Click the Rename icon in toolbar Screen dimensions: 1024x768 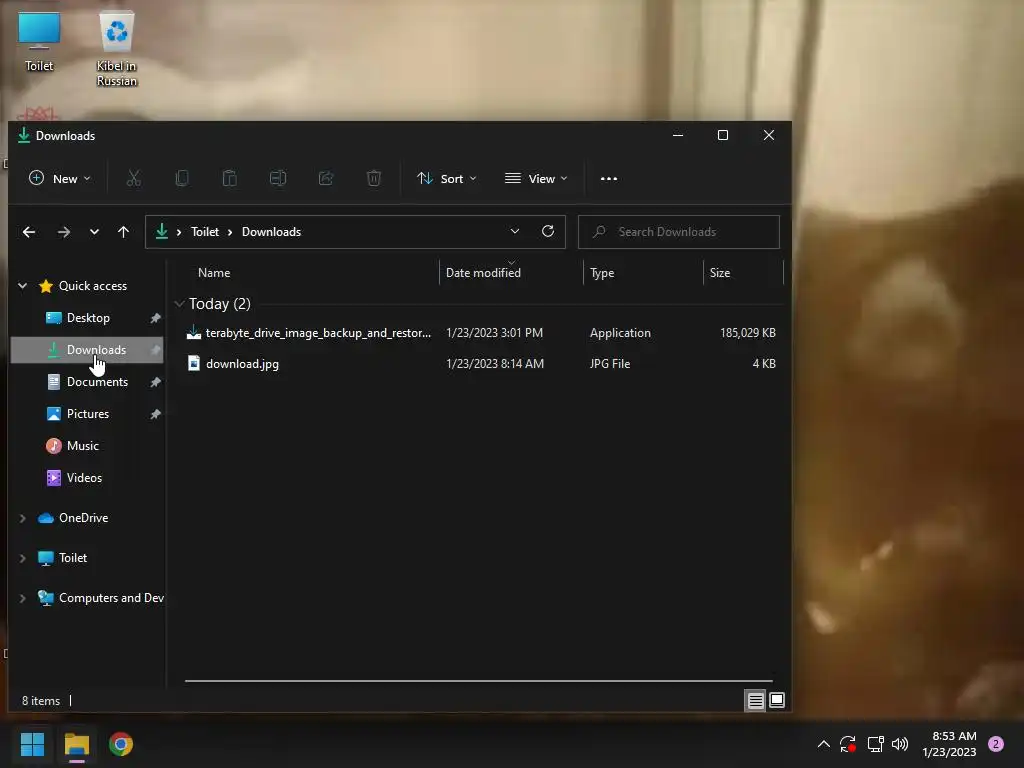[x=278, y=178]
